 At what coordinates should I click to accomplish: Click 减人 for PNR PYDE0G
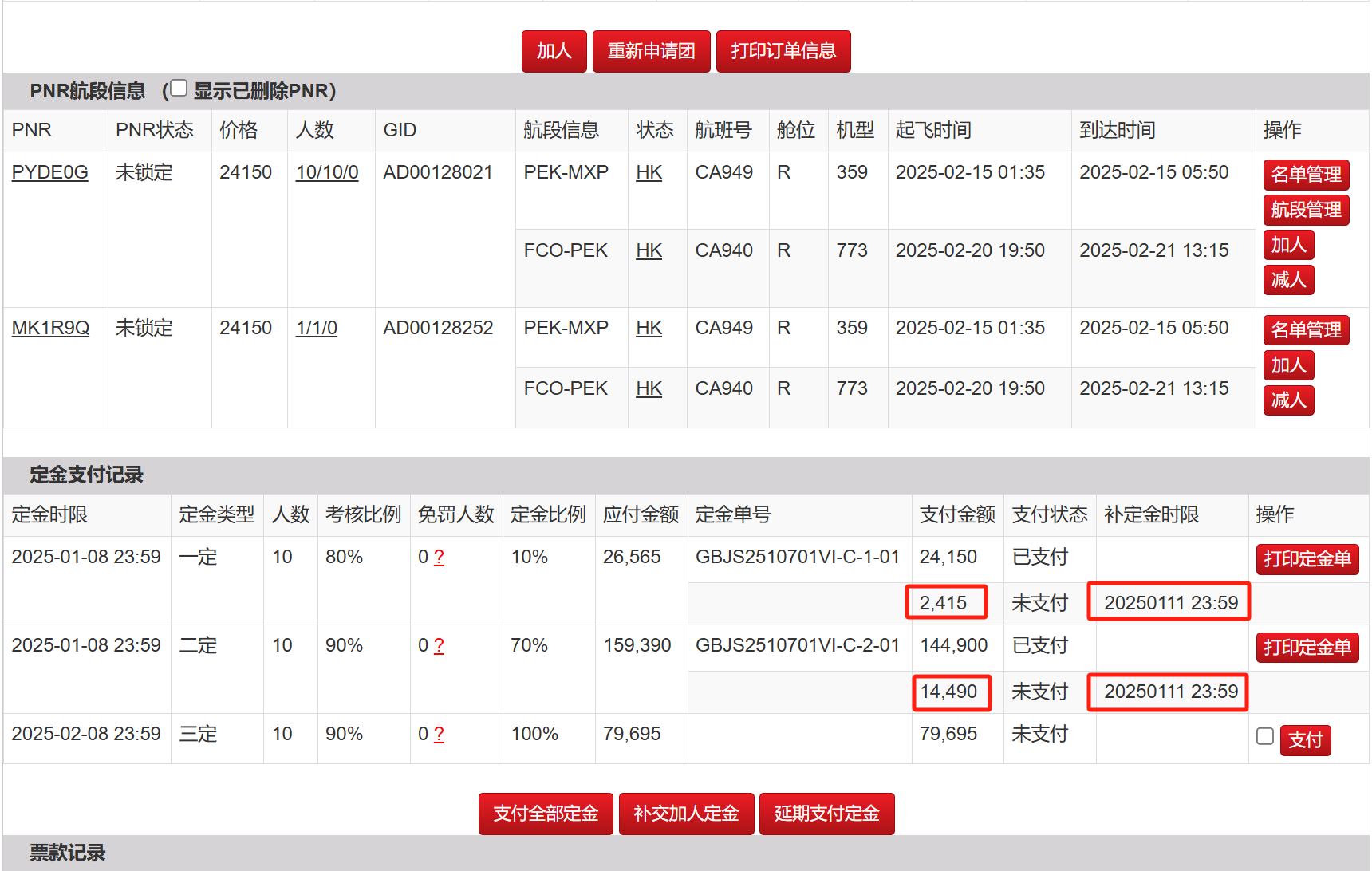coord(1288,280)
